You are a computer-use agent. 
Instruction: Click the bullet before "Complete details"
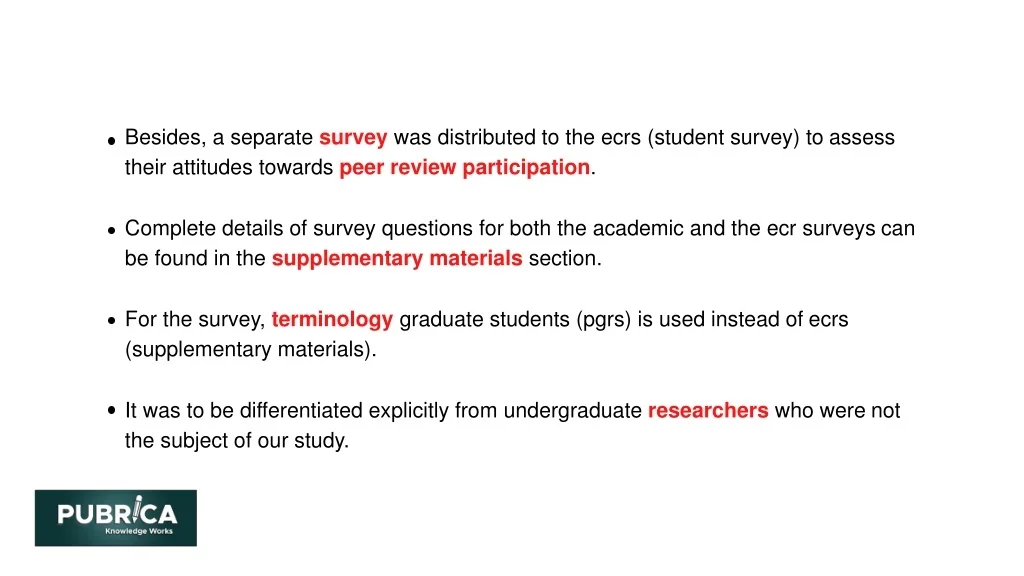[112, 230]
